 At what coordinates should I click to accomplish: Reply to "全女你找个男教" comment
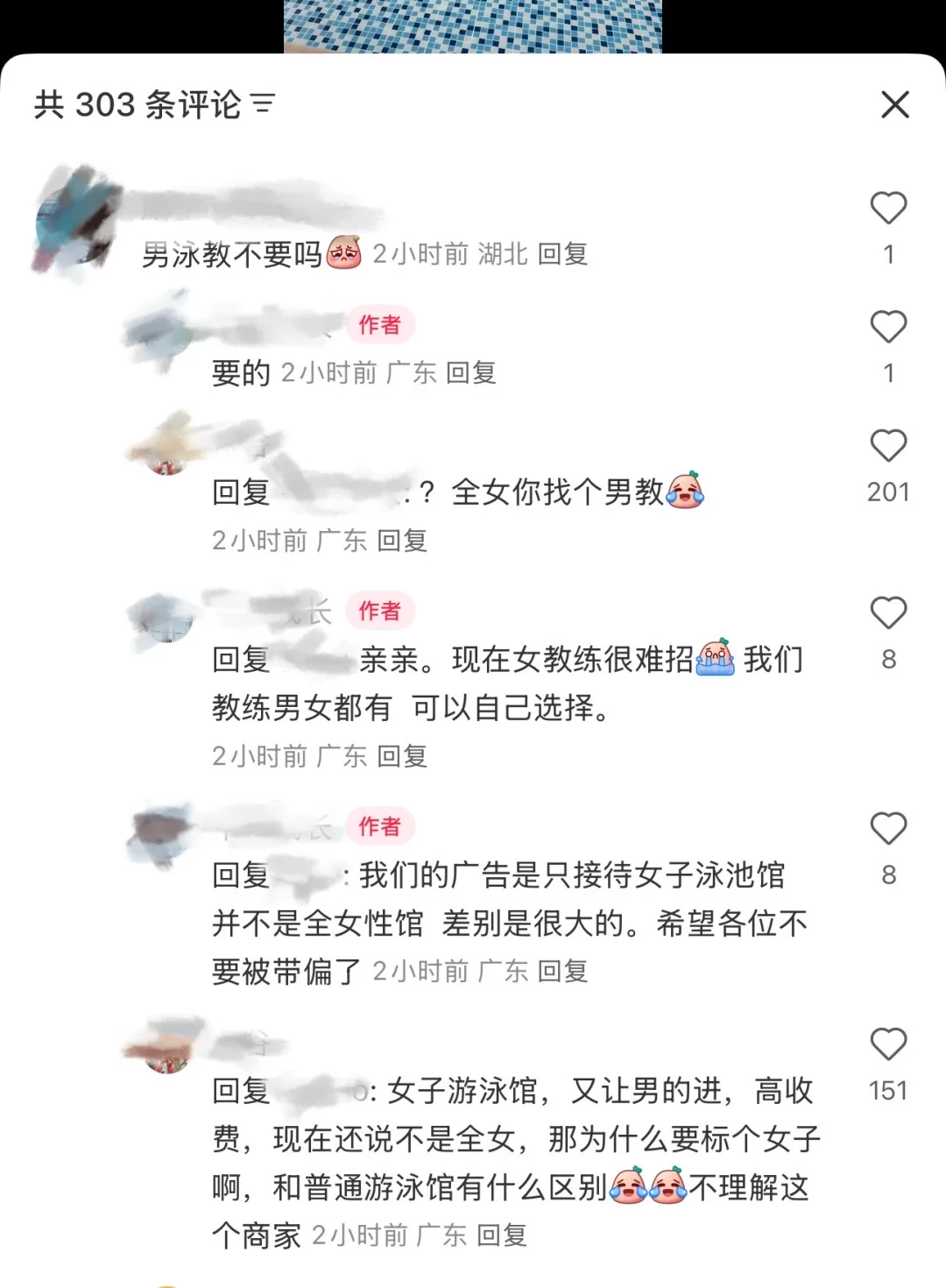pos(402,541)
